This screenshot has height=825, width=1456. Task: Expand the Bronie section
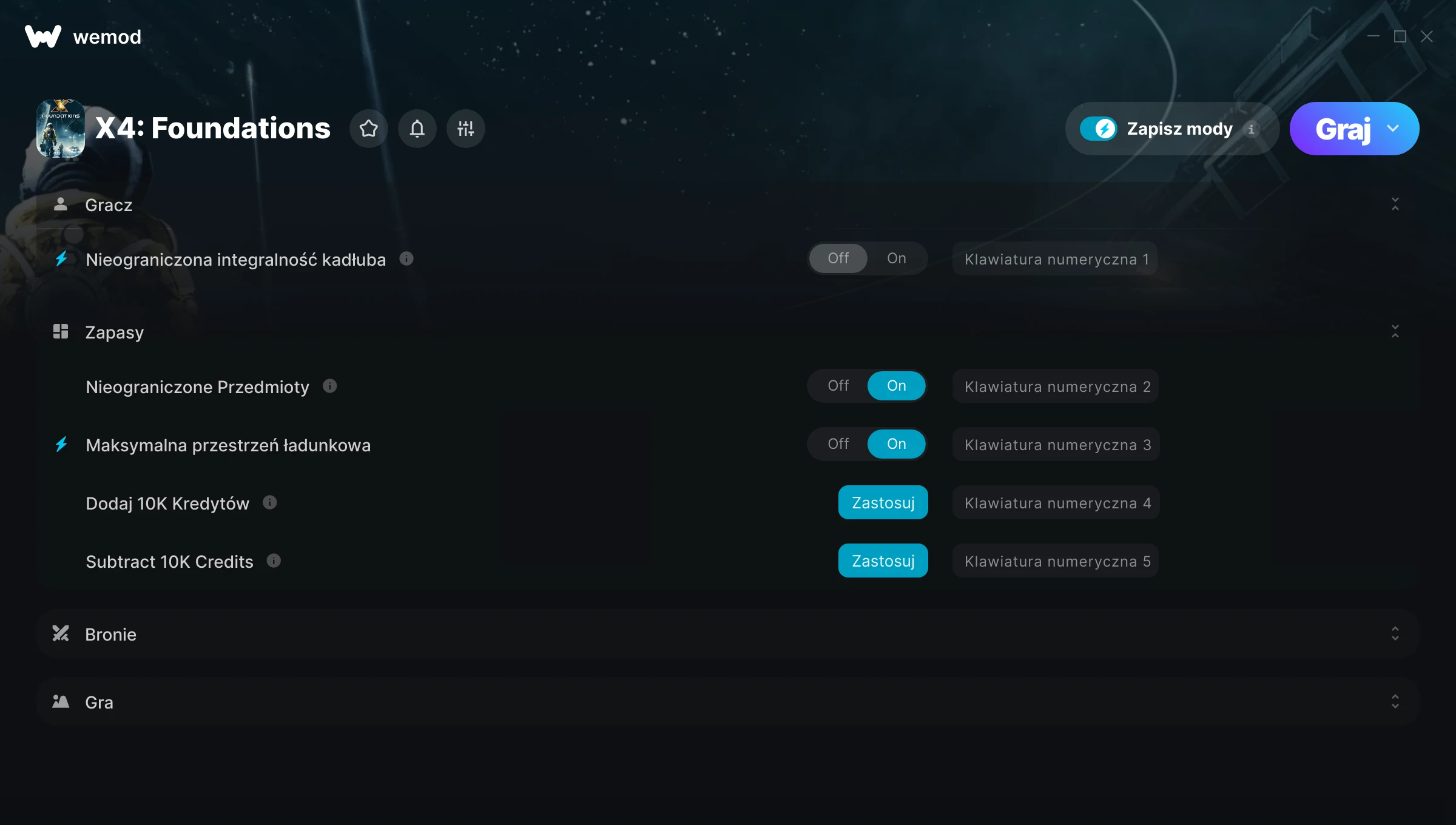(x=1395, y=634)
